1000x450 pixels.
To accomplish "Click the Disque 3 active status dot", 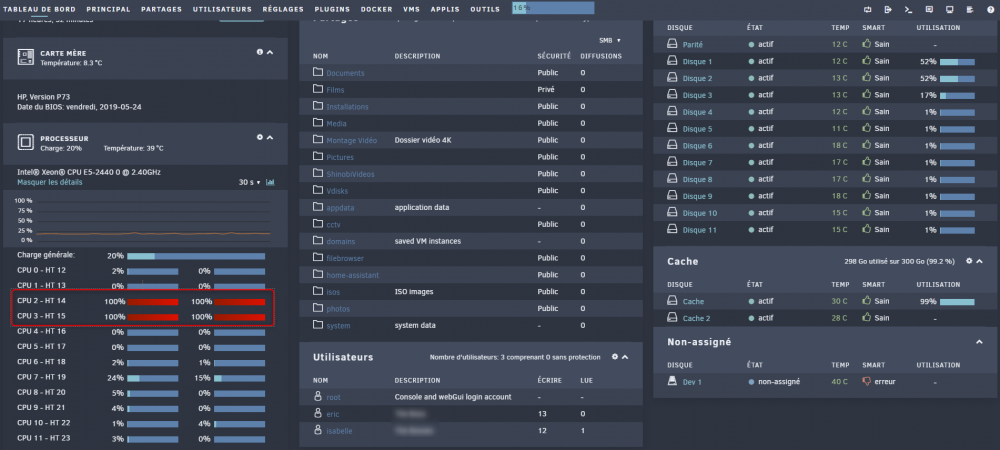I will point(751,95).
